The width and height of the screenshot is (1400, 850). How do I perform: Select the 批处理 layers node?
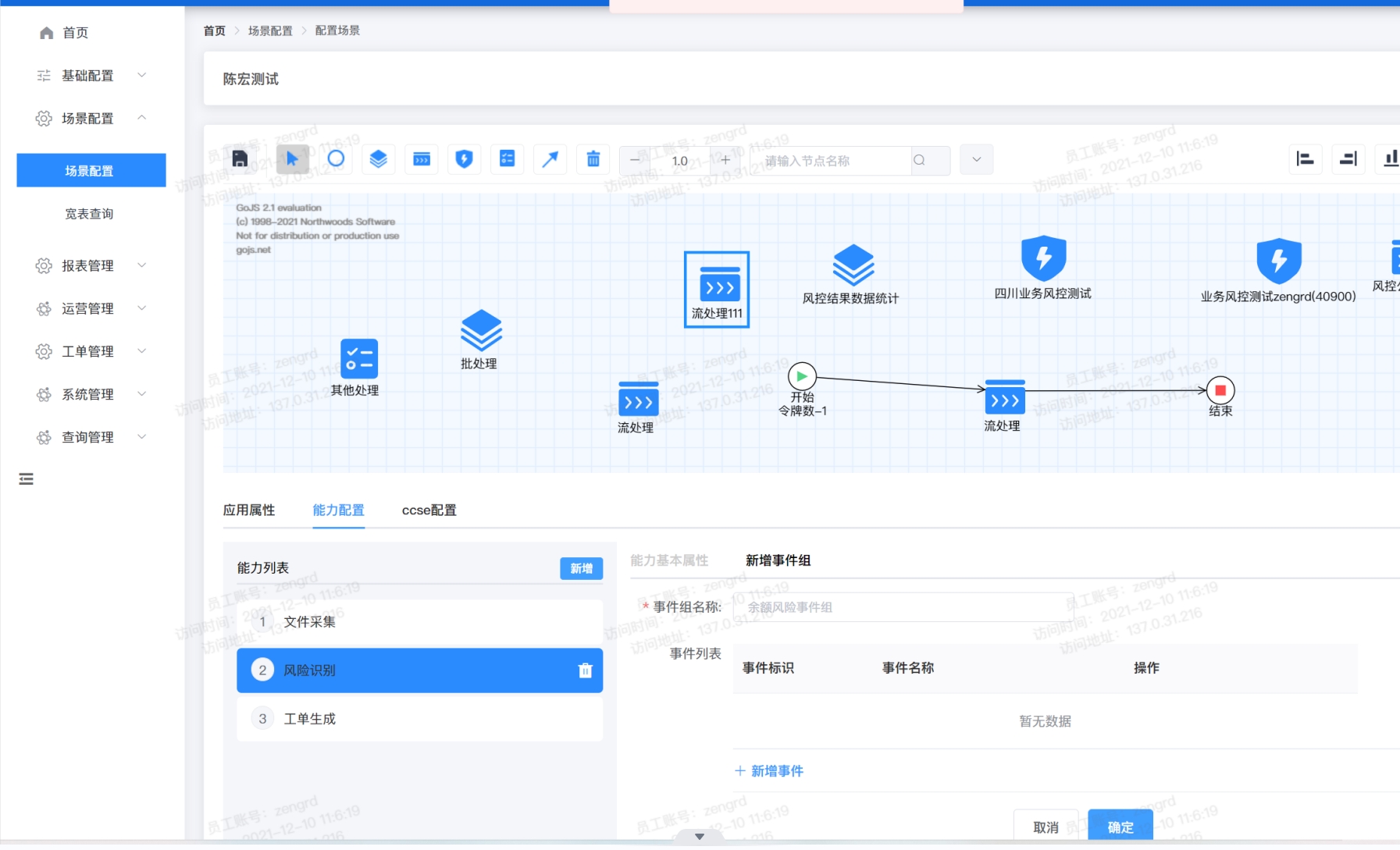480,340
